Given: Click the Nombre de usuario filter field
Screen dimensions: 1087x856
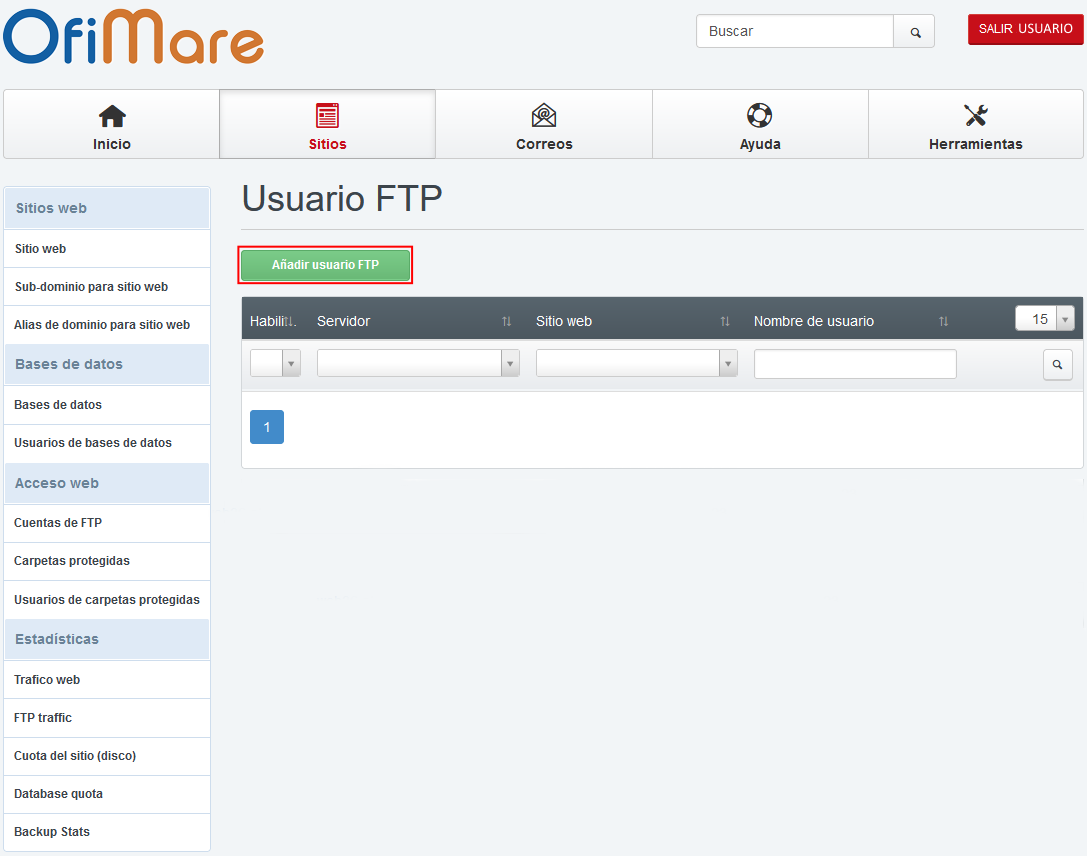Looking at the screenshot, I should coord(855,364).
